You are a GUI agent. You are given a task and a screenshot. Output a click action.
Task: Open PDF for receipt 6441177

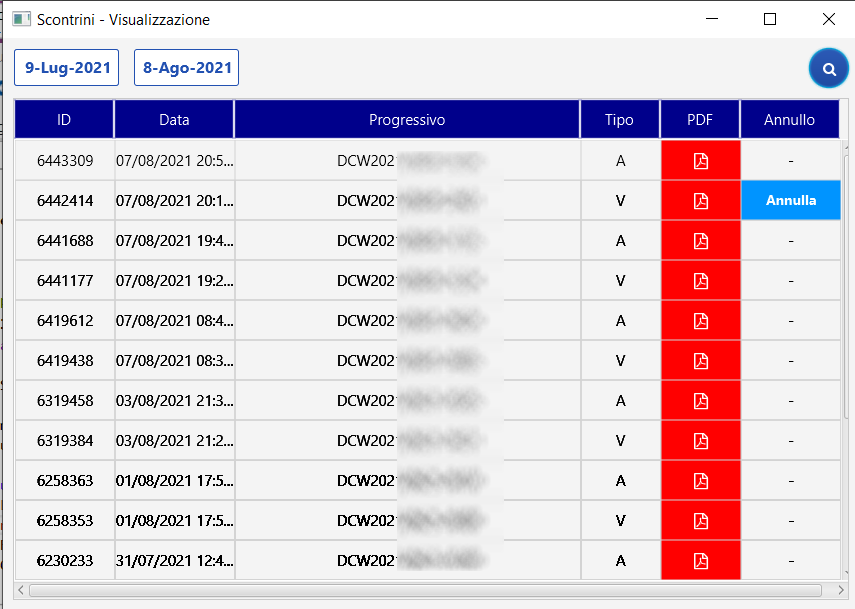[x=701, y=281]
